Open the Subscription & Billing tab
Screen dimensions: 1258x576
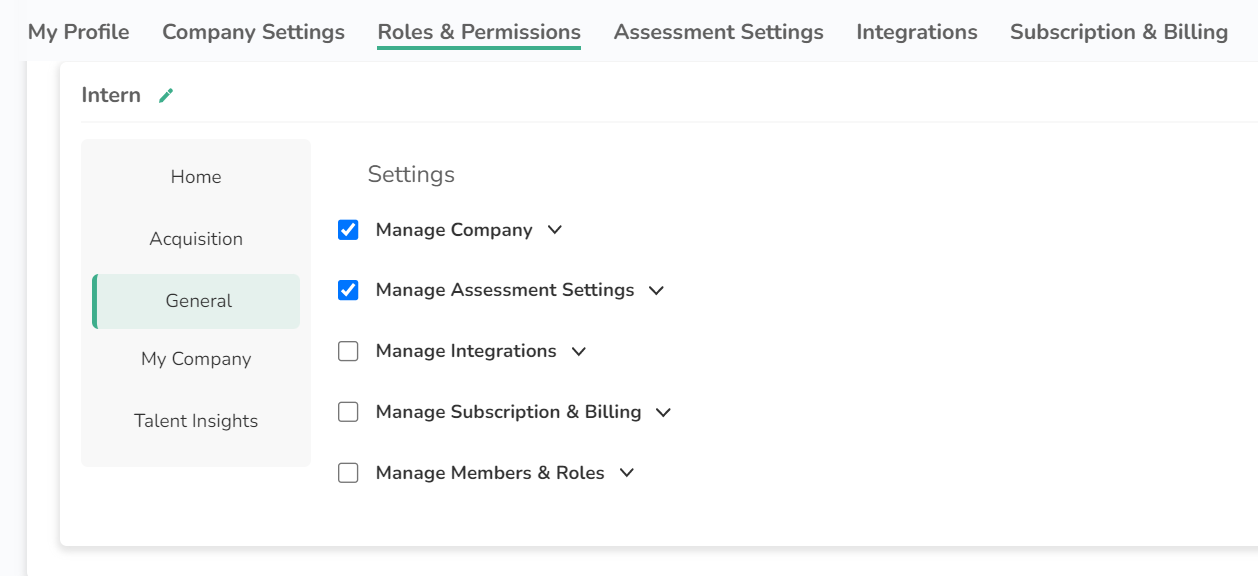1118,32
